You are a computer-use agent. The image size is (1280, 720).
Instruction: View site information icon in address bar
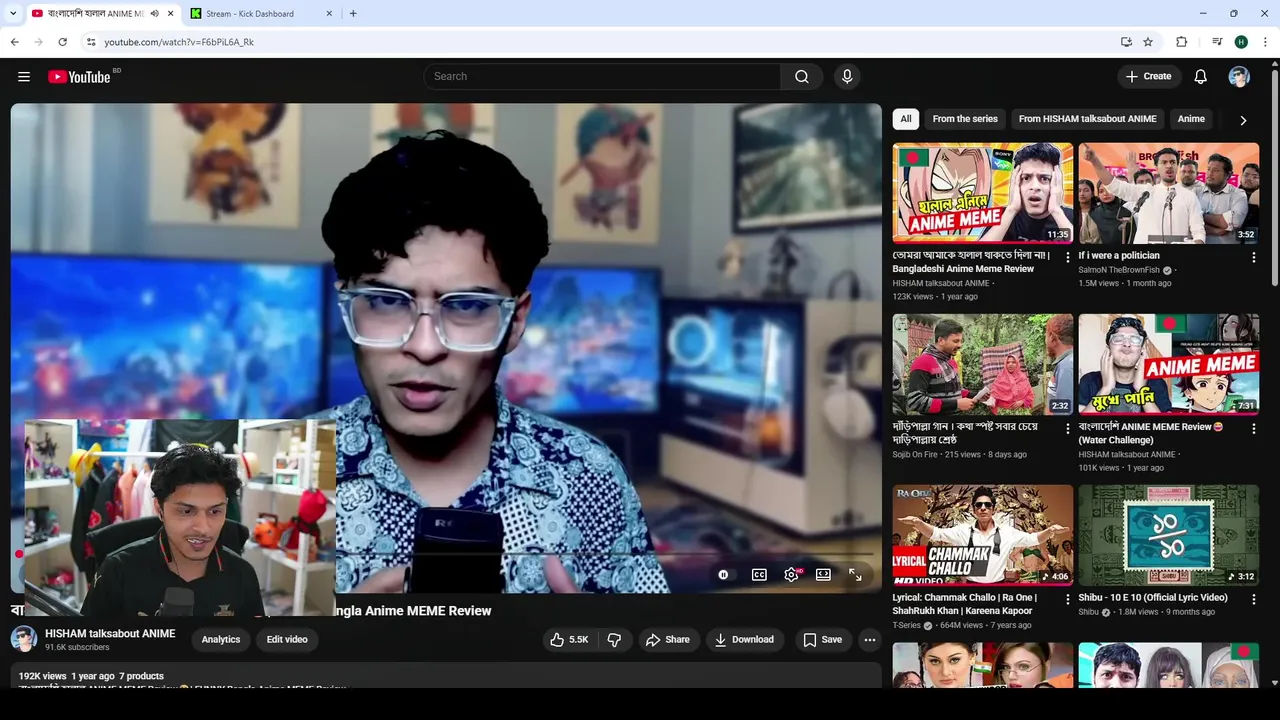pos(91,42)
